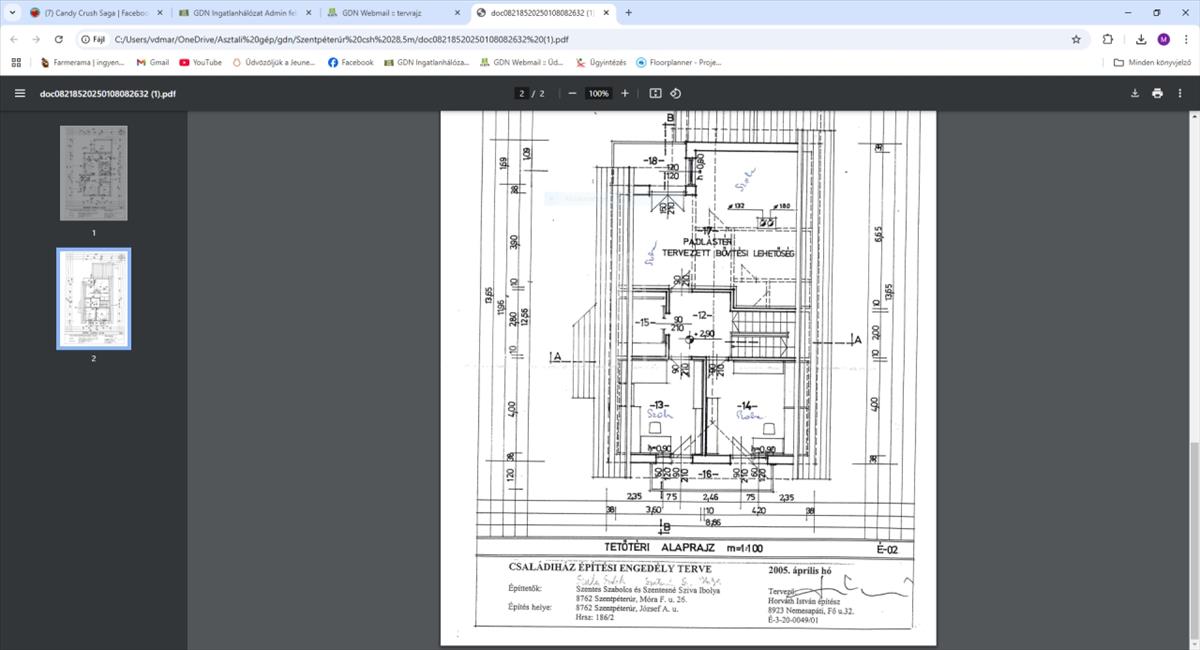Select page 2 thumbnail

click(x=93, y=298)
